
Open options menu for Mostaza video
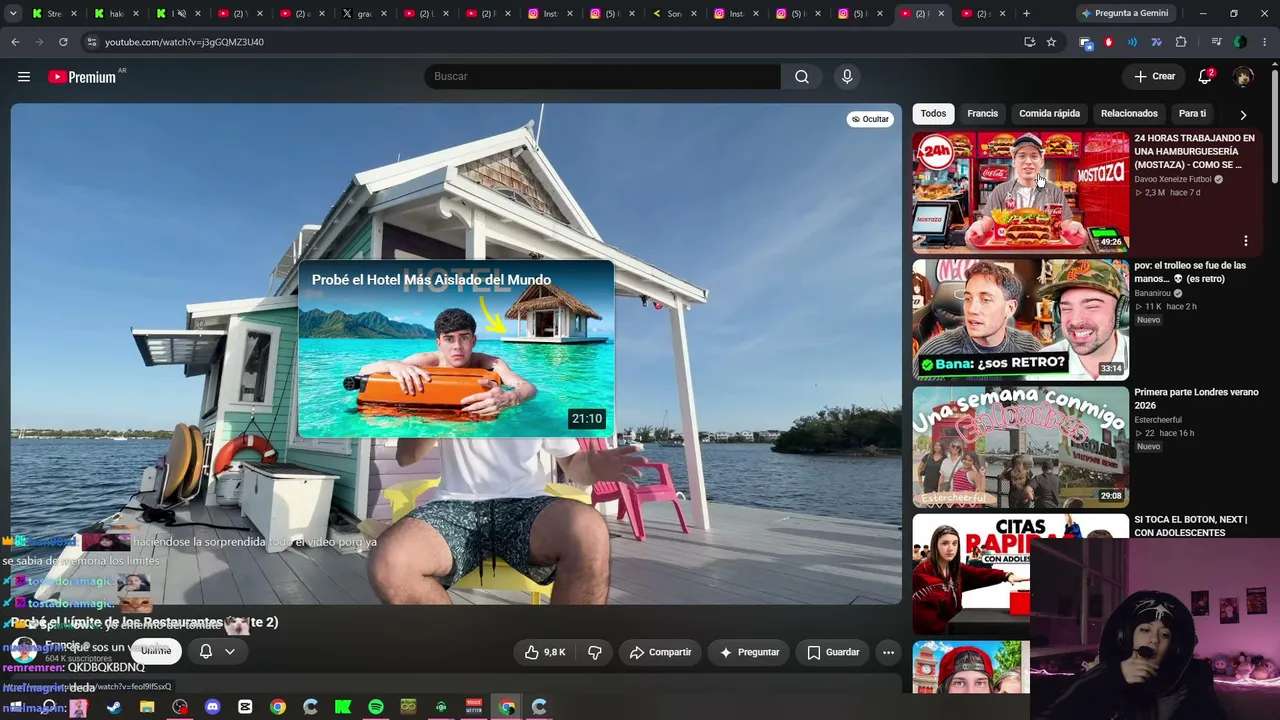[x=1245, y=241]
